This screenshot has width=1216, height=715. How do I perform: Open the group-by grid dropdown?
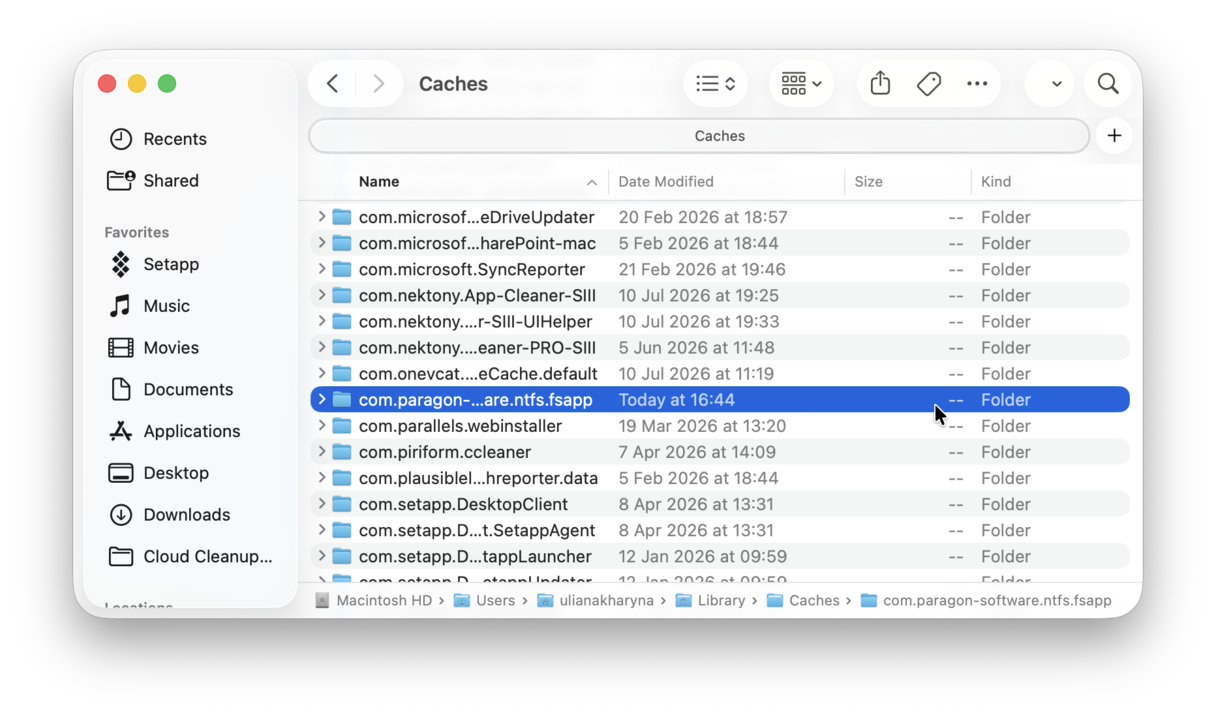pos(801,84)
